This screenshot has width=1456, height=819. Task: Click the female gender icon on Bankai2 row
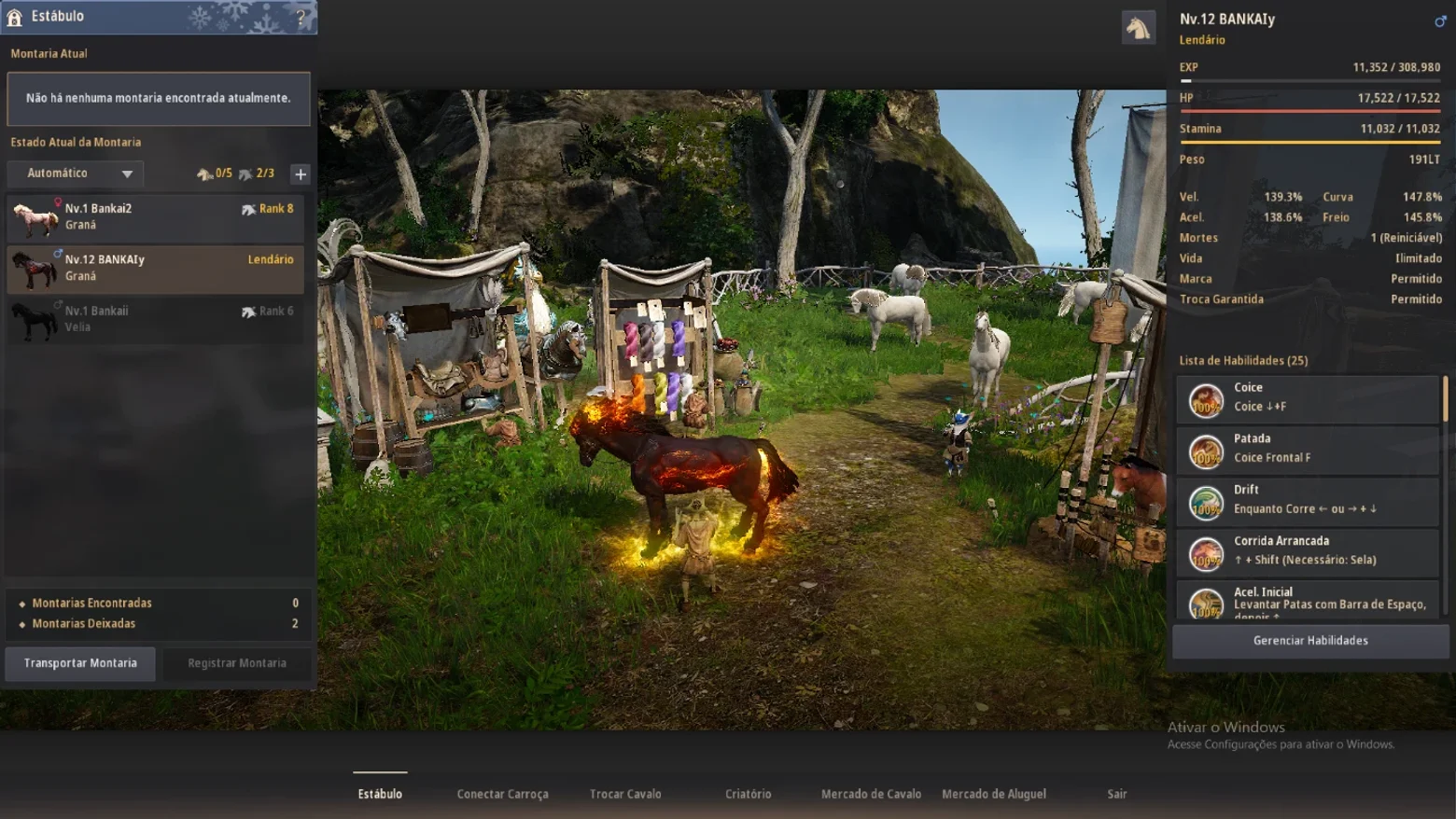pos(58,201)
